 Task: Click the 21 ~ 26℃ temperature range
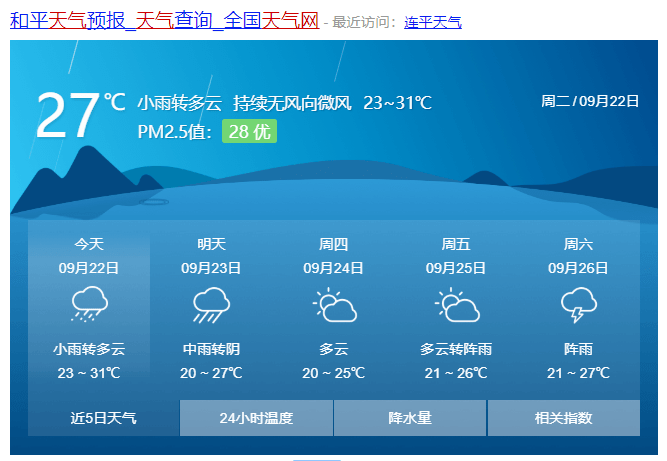pos(456,373)
